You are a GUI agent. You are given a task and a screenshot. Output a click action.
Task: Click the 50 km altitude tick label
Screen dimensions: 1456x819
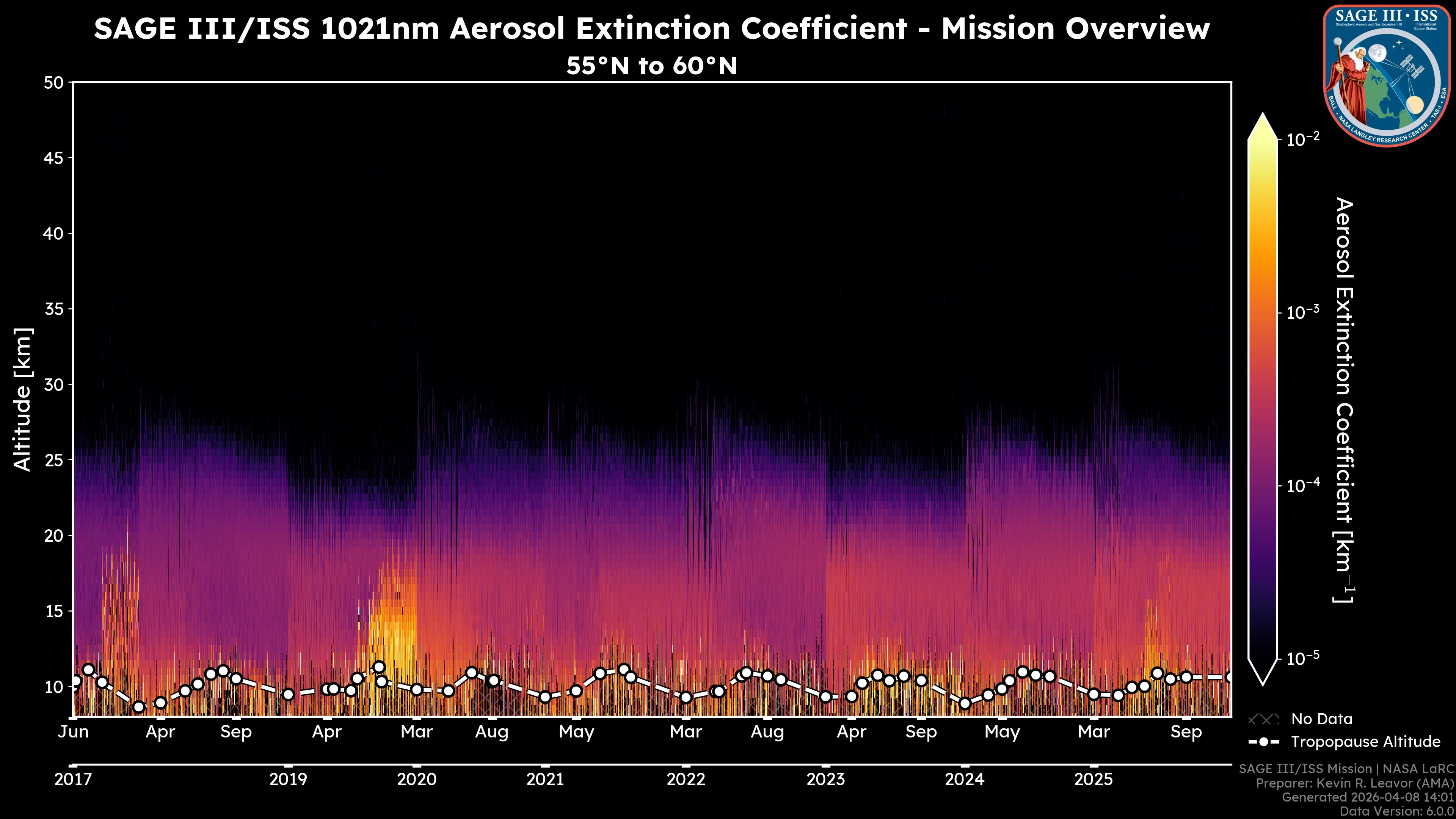point(54,83)
